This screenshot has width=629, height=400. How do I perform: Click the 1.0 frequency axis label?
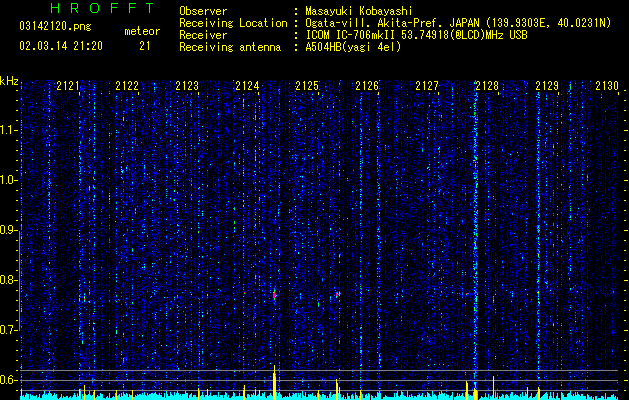coord(9,181)
